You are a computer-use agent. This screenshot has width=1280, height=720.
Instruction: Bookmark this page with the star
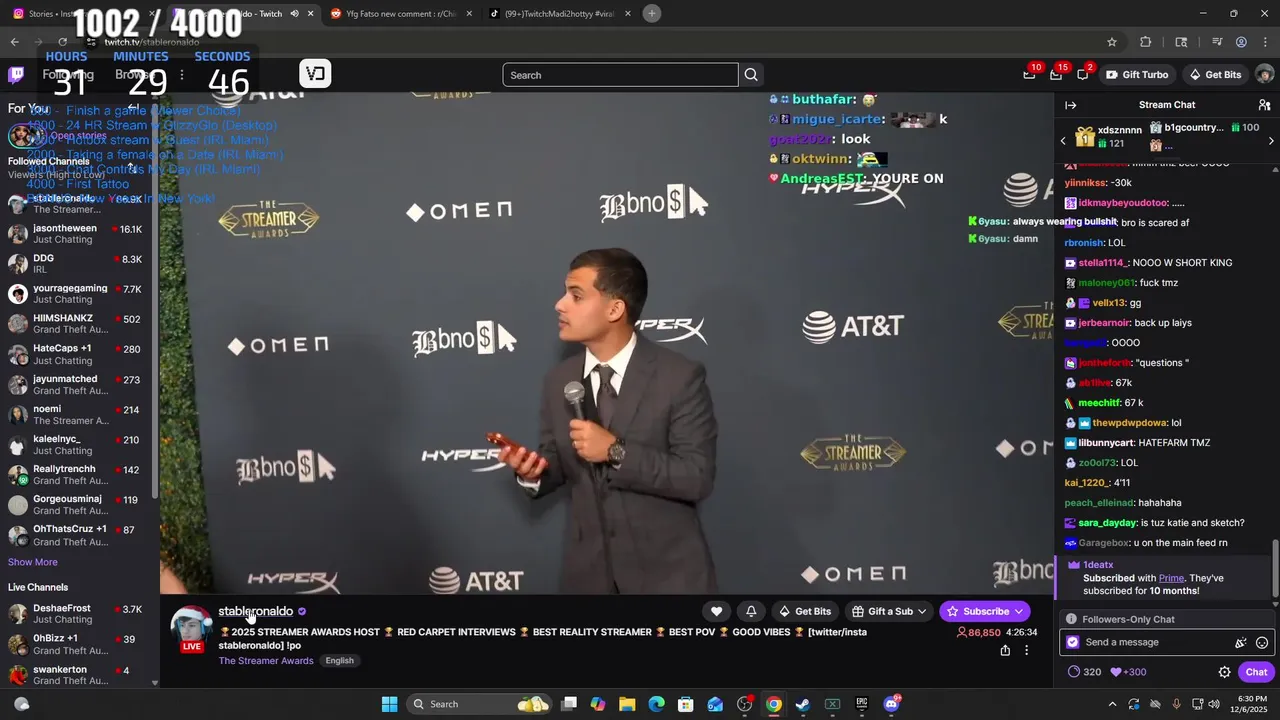(x=1111, y=42)
